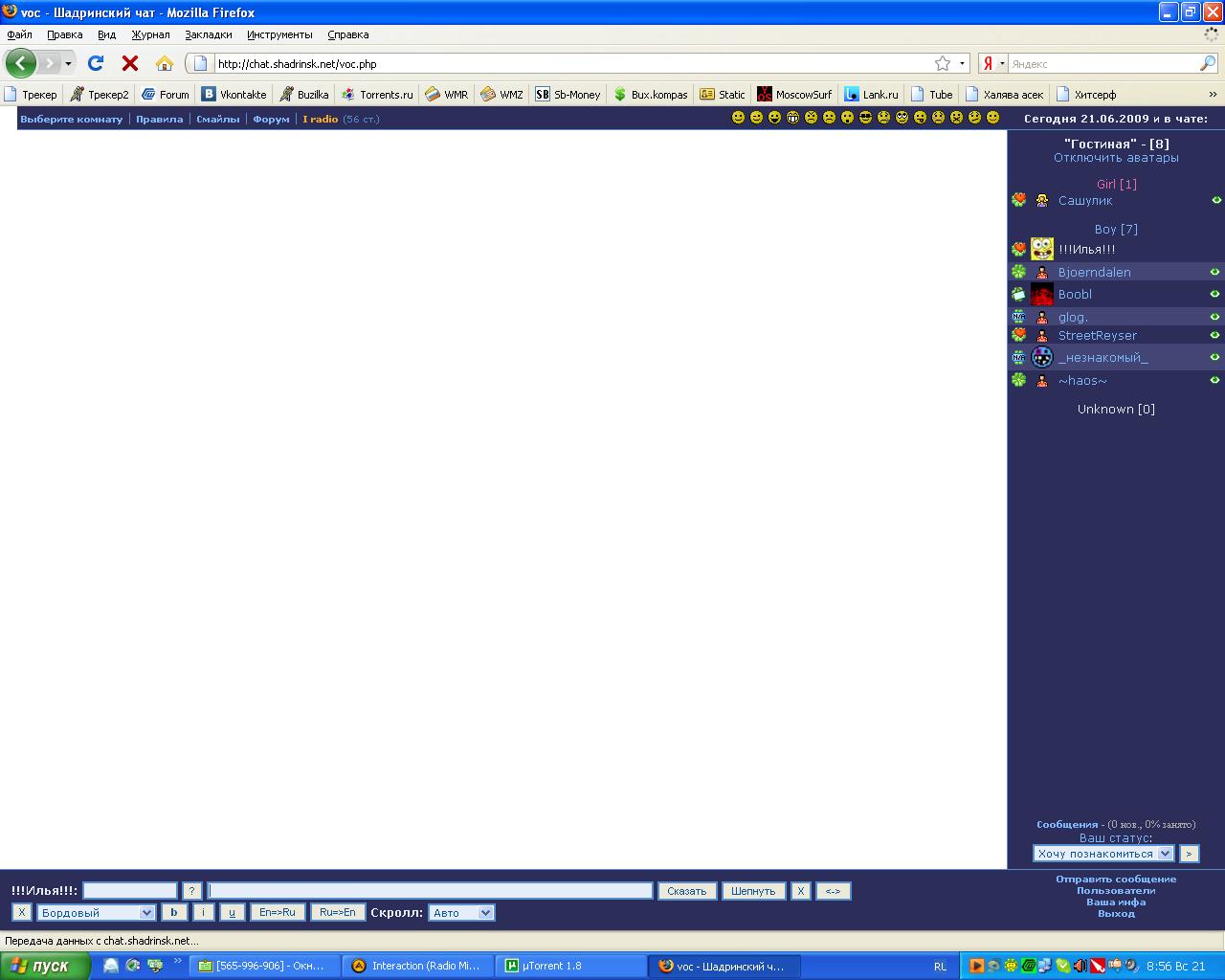Toggle the eye icon next to glog.
The width and height of the screenshot is (1225, 980).
1215,317
